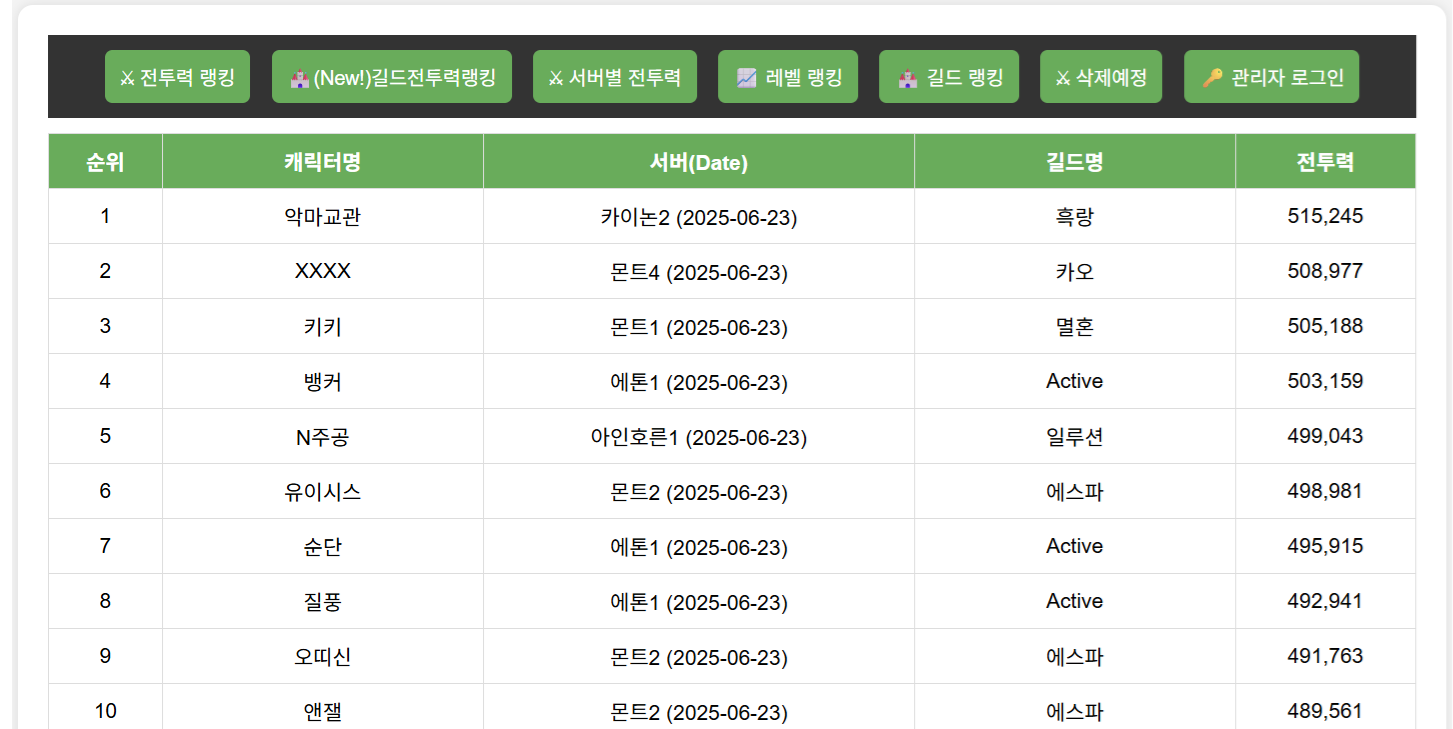Click the crossed swords icon beside 전투력 랭킹

click(128, 78)
